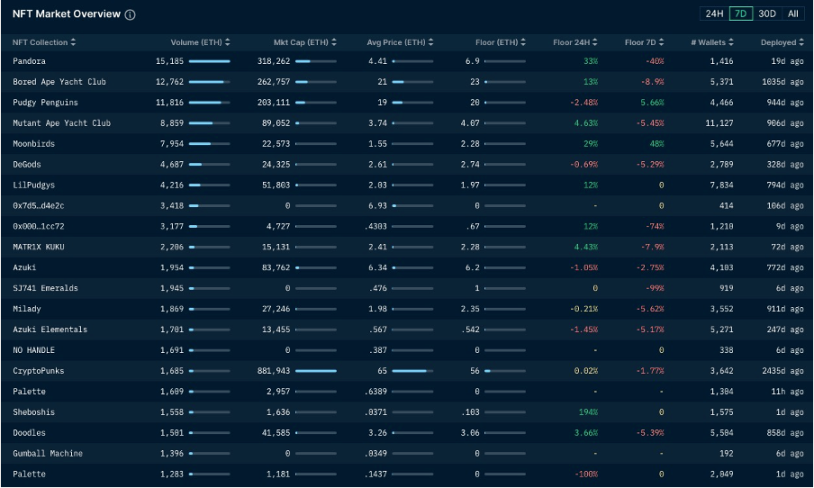Click the MATR1X KUKU collection name
The width and height of the screenshot is (814, 488).
(38, 247)
